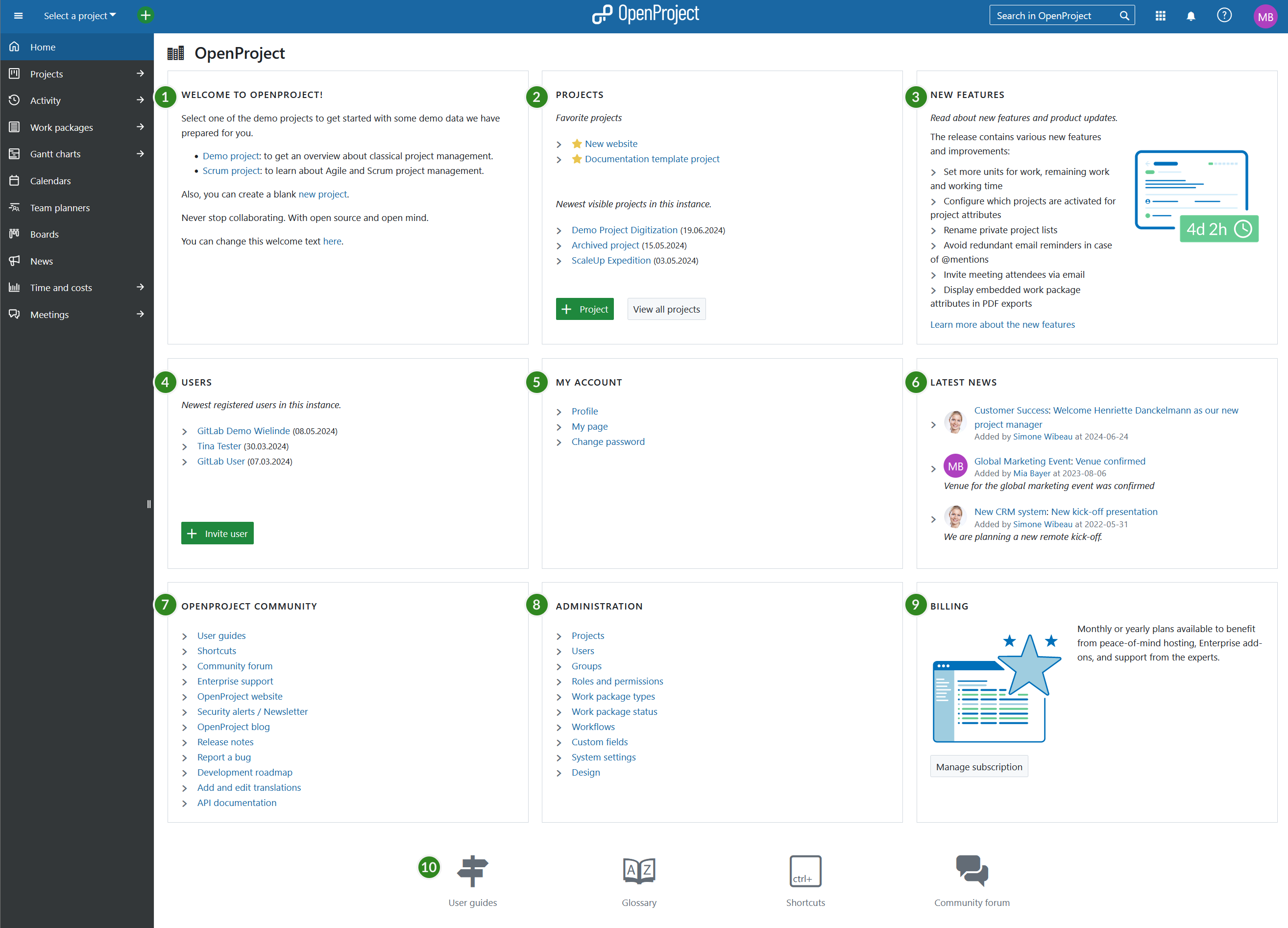Open the Scrum project link

231,171
